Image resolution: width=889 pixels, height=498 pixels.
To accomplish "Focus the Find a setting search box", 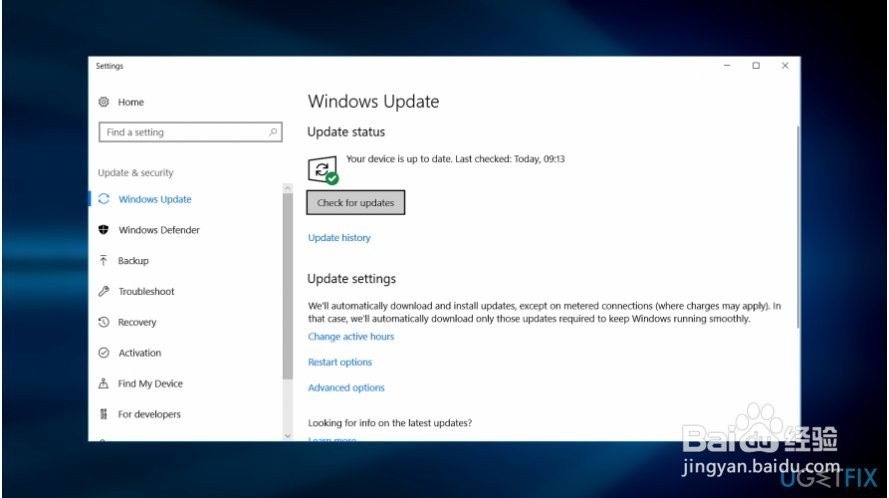I will pos(190,132).
